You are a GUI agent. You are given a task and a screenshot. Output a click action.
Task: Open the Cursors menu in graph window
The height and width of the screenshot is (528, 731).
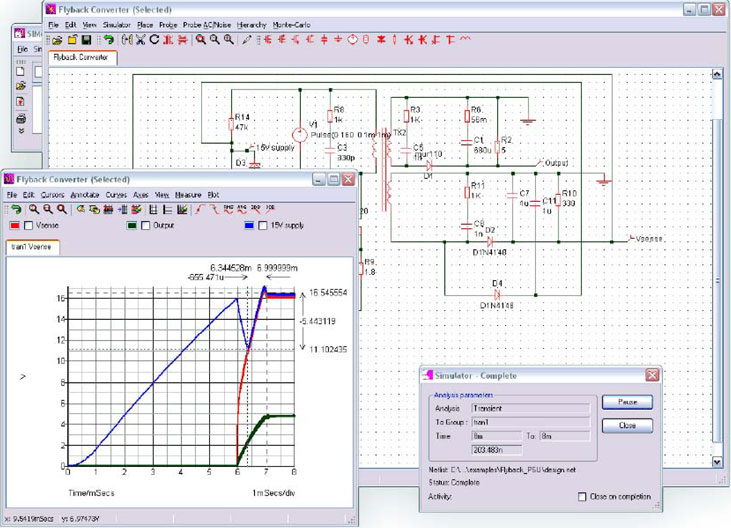[x=52, y=194]
